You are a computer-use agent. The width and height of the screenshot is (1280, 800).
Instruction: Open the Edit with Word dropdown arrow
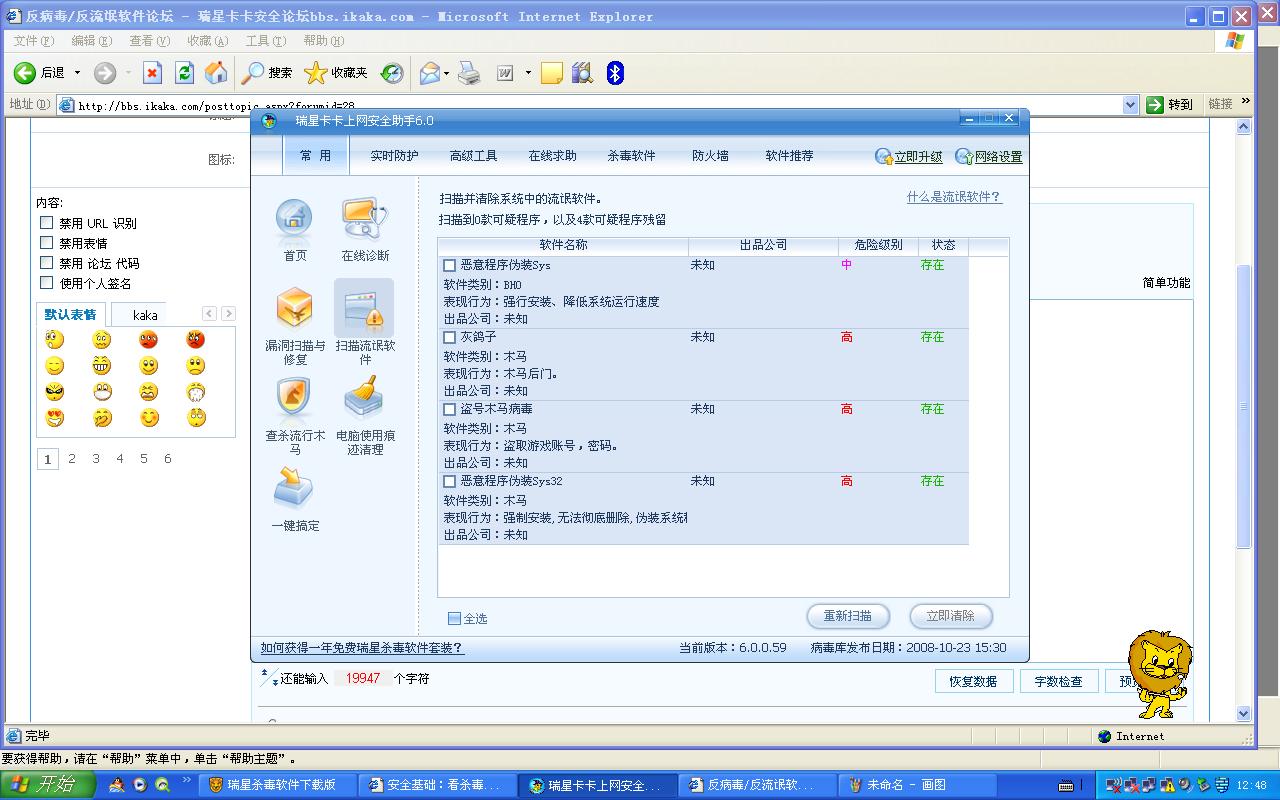528,73
